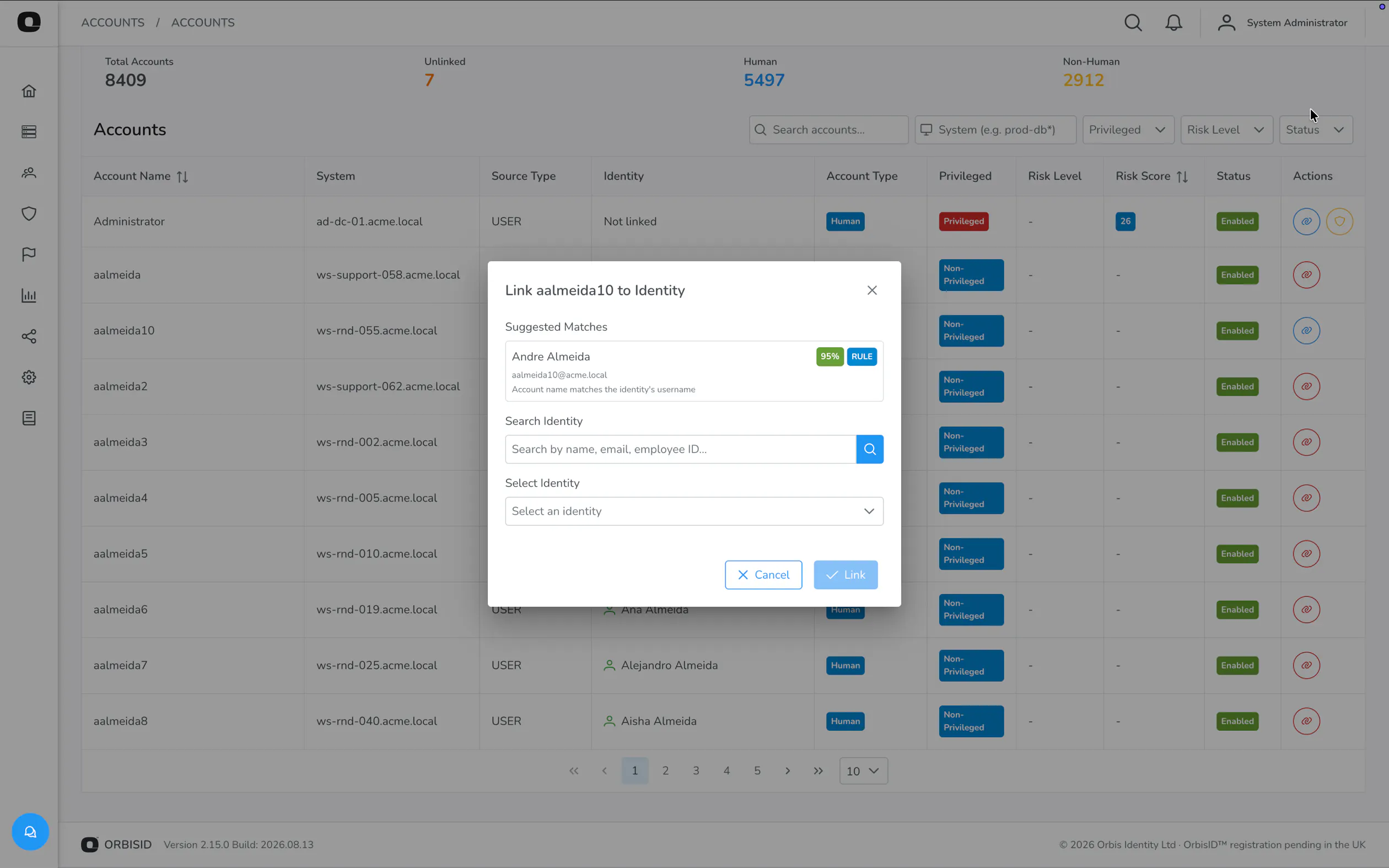Click the 95% match badge

pyautogui.click(x=830, y=357)
